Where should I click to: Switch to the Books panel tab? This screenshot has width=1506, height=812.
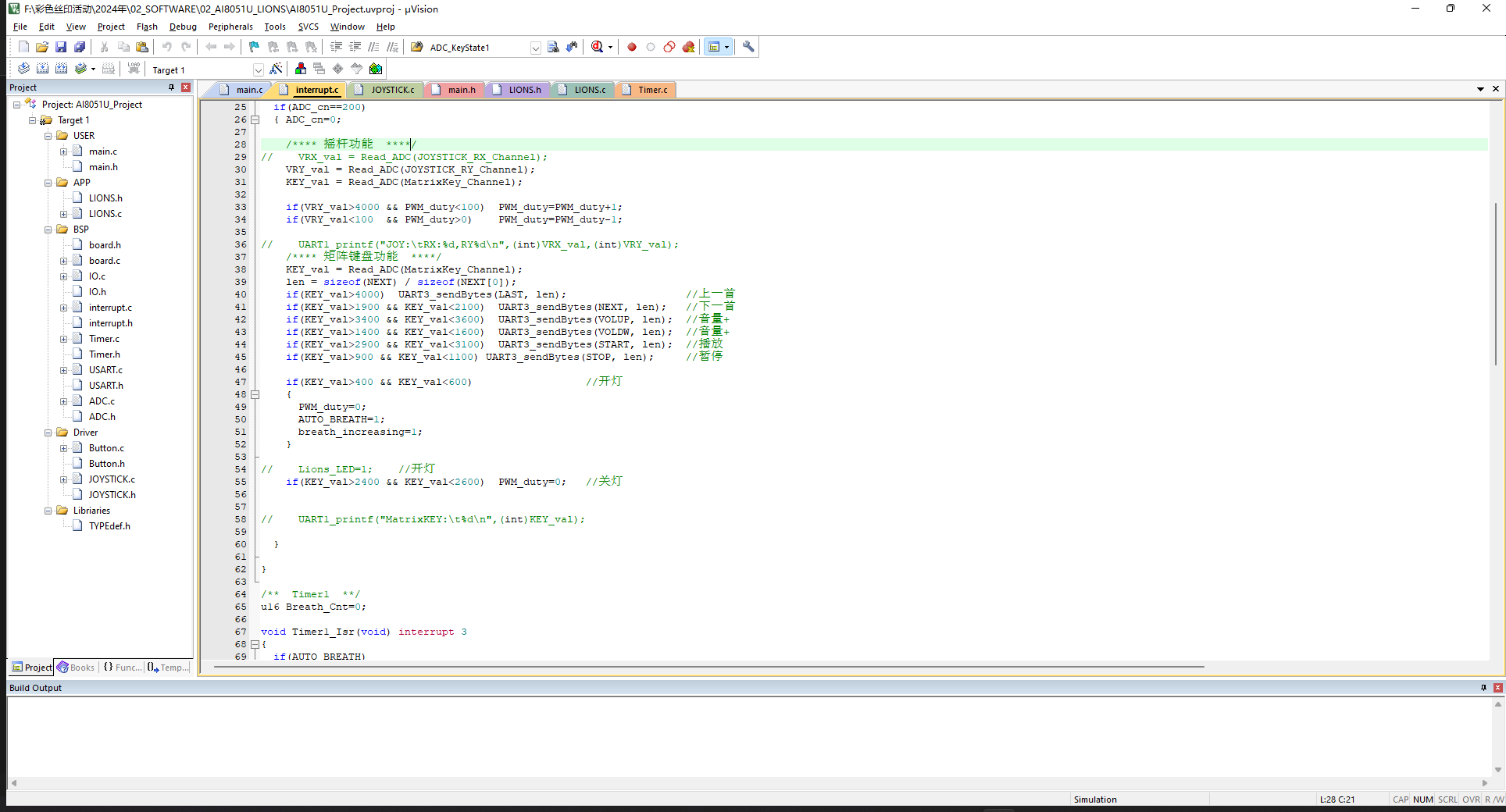[76, 668]
